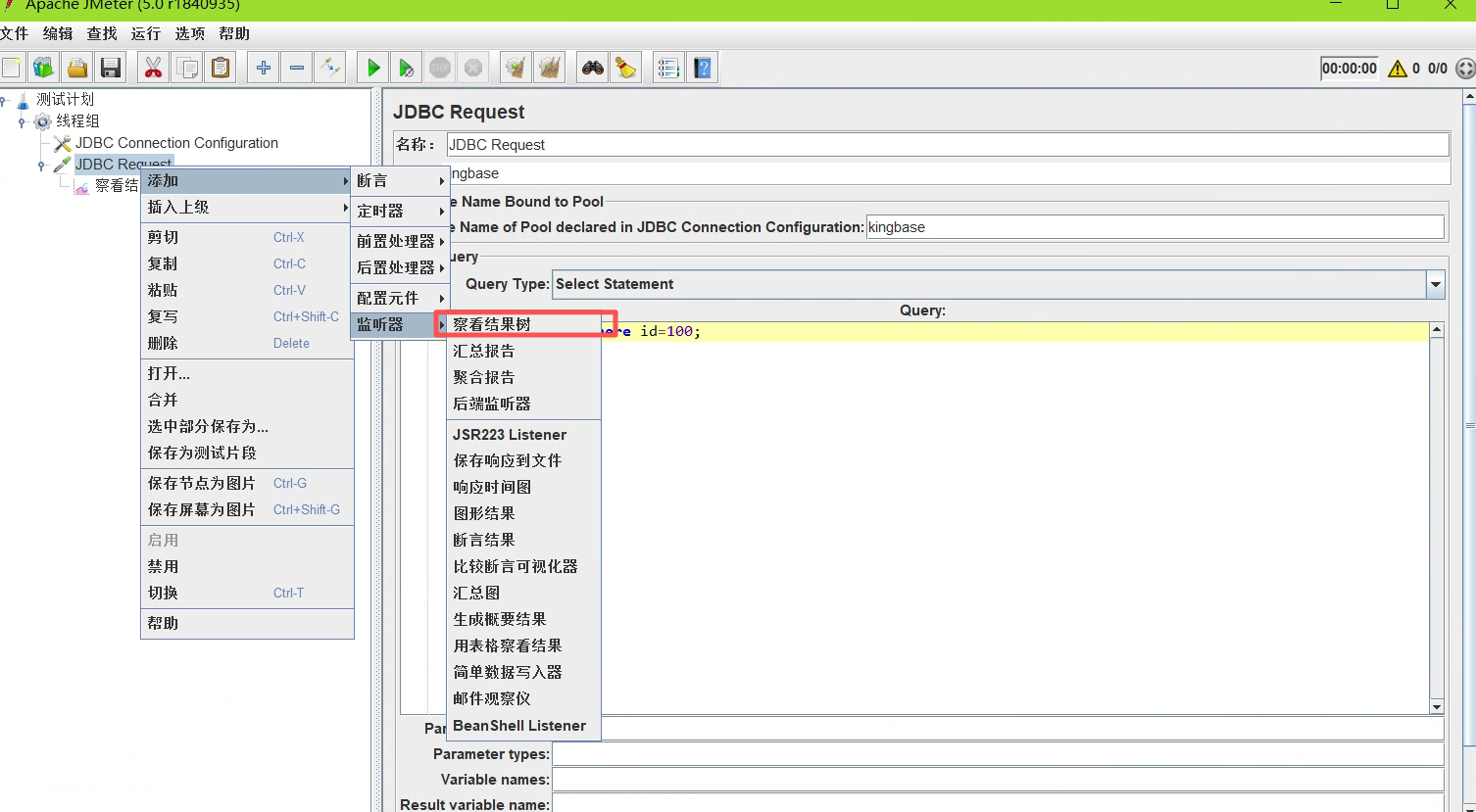Click the 名称 input field

point(948,144)
